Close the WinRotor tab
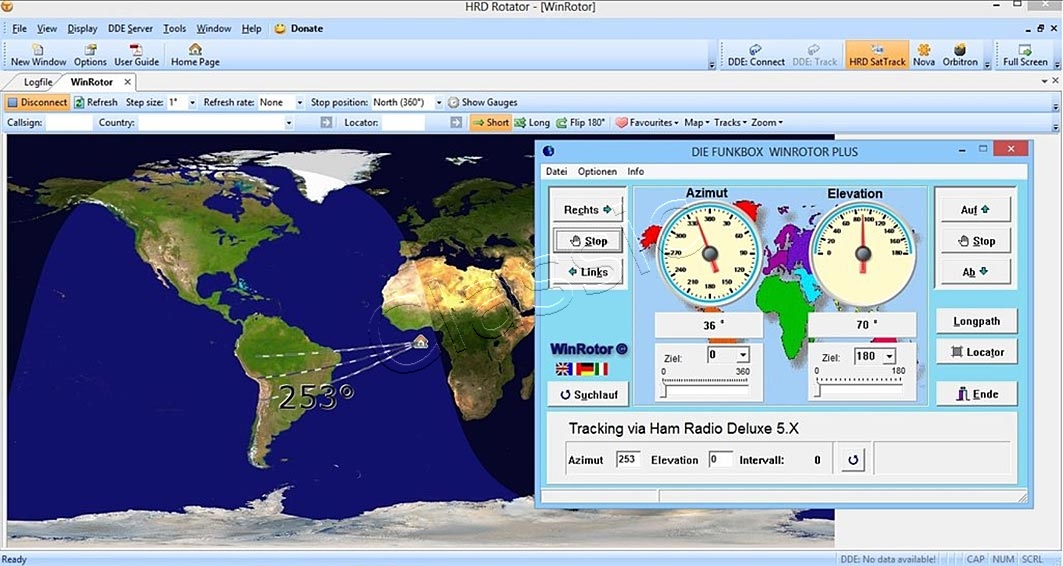The image size is (1063, 566). [x=127, y=82]
